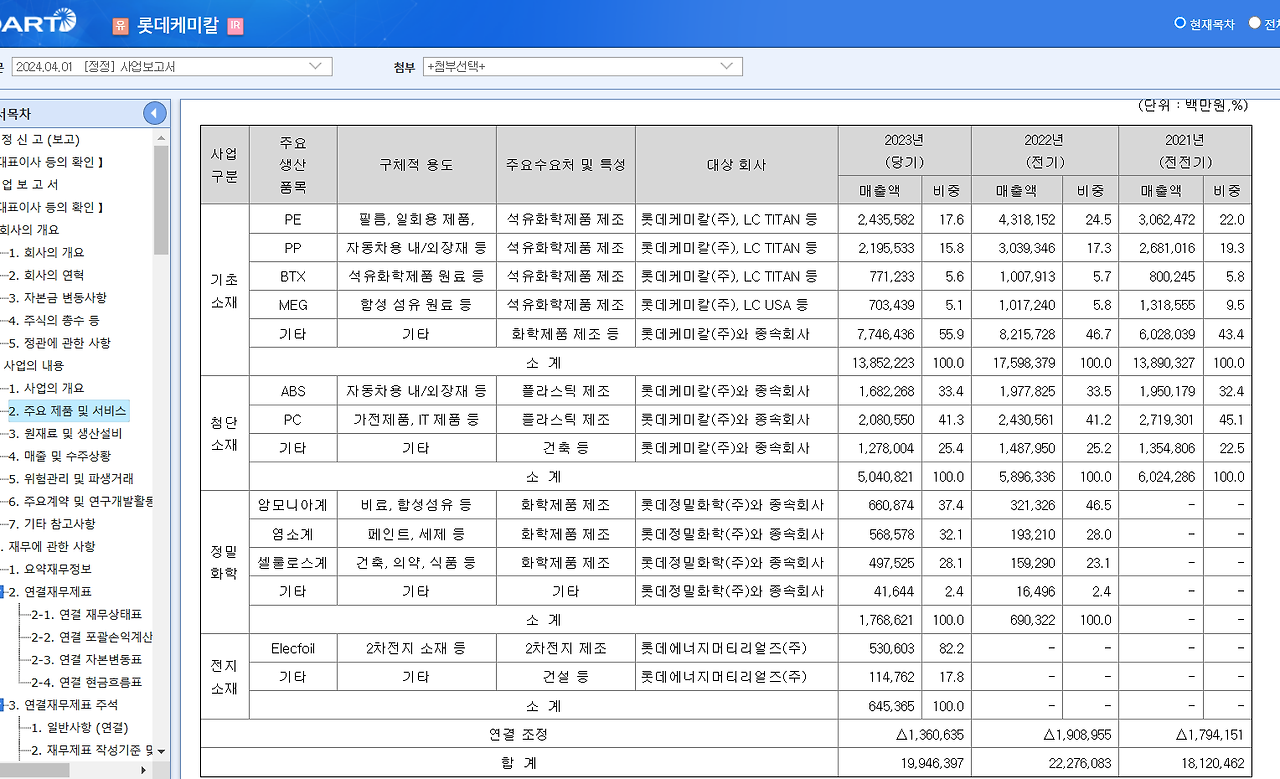Screen dimensions: 1280x779
Task: Collapse the 3. 연결재무제표 주석 tree node
Action: point(4,705)
